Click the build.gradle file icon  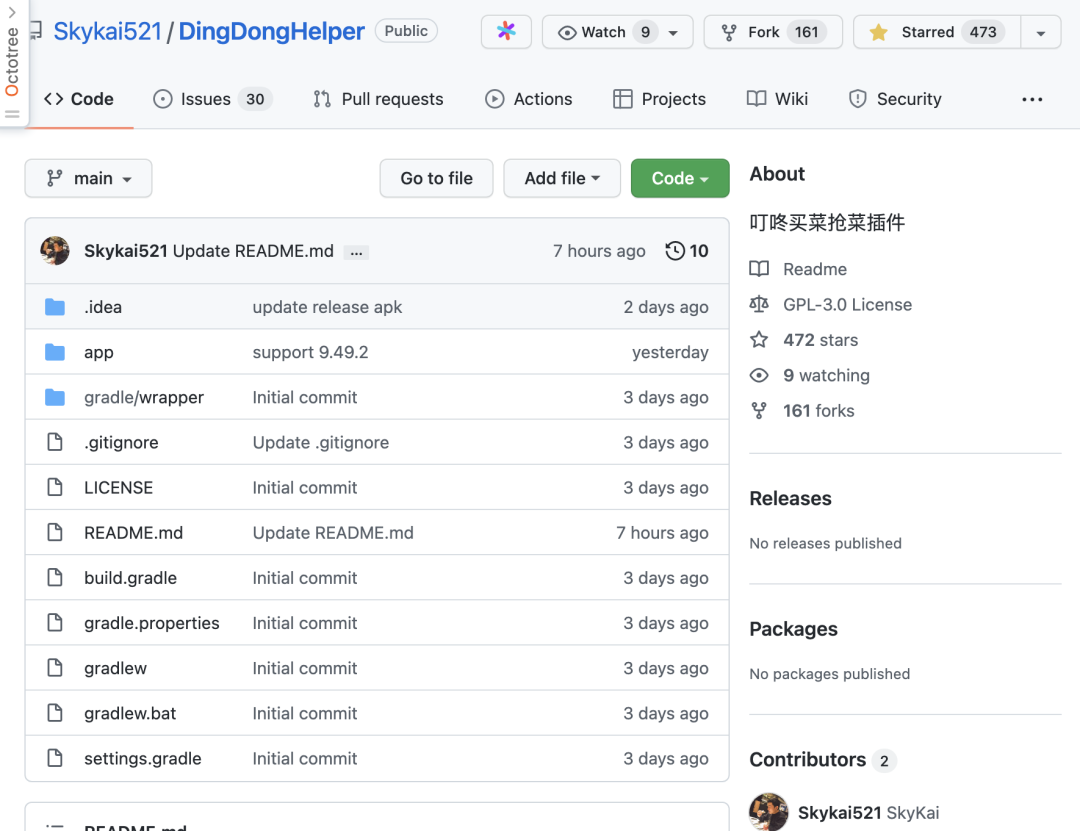click(55, 577)
